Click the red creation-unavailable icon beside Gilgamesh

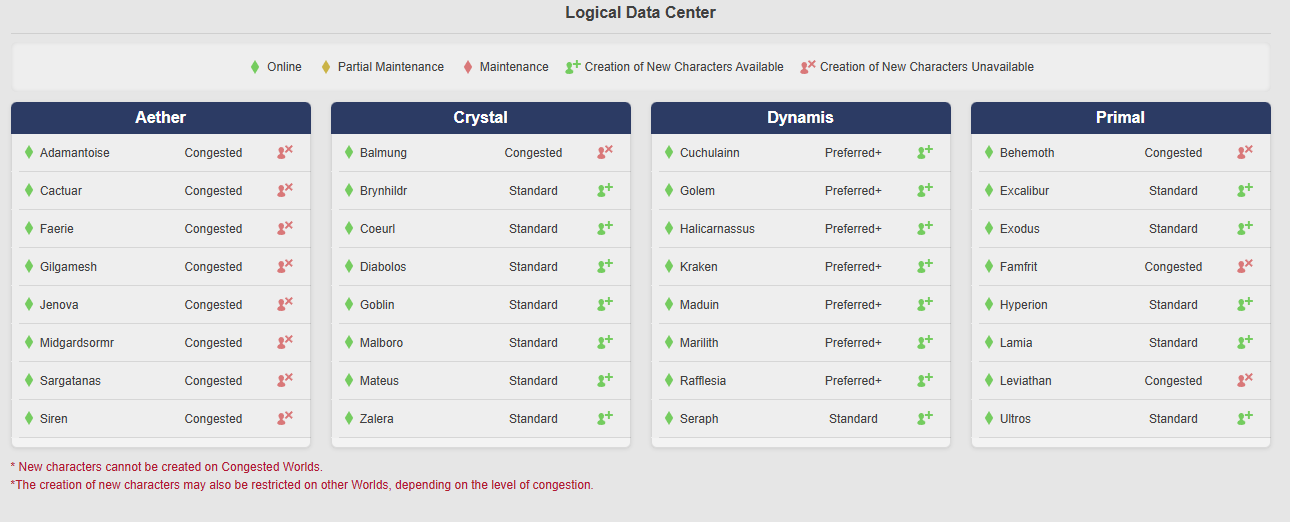pyautogui.click(x=285, y=266)
